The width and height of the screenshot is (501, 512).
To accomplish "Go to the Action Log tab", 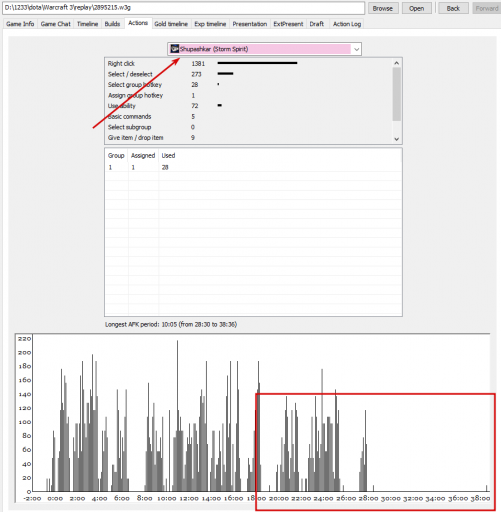I will click(347, 24).
